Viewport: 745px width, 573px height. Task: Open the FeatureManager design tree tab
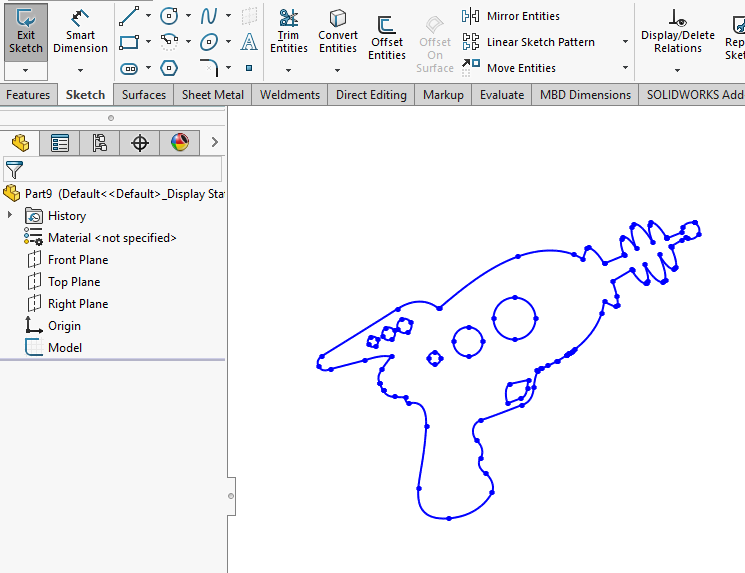coord(20,143)
